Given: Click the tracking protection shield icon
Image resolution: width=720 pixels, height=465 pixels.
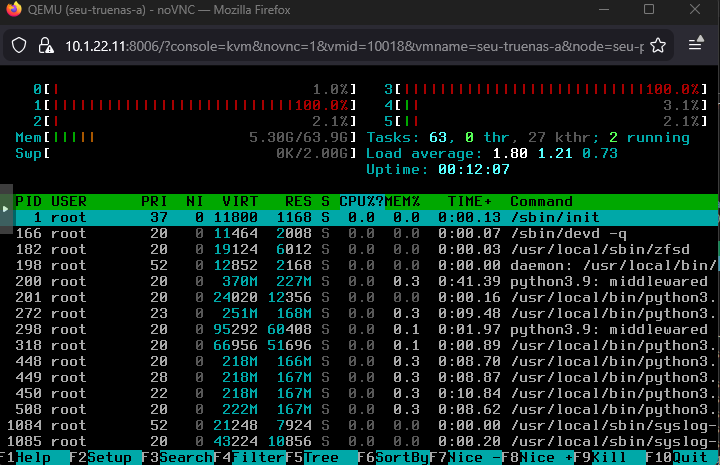Looking at the screenshot, I should (x=19, y=46).
